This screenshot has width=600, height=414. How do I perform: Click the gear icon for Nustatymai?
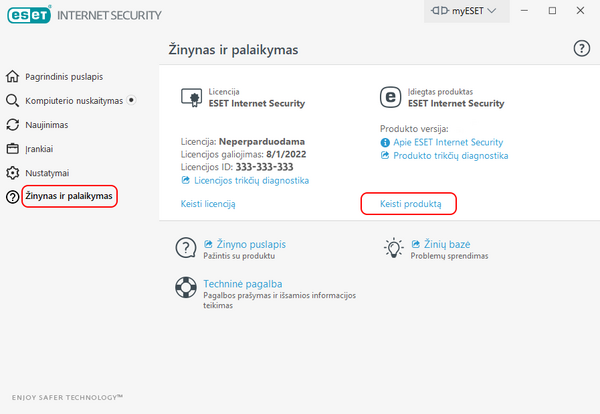12,173
